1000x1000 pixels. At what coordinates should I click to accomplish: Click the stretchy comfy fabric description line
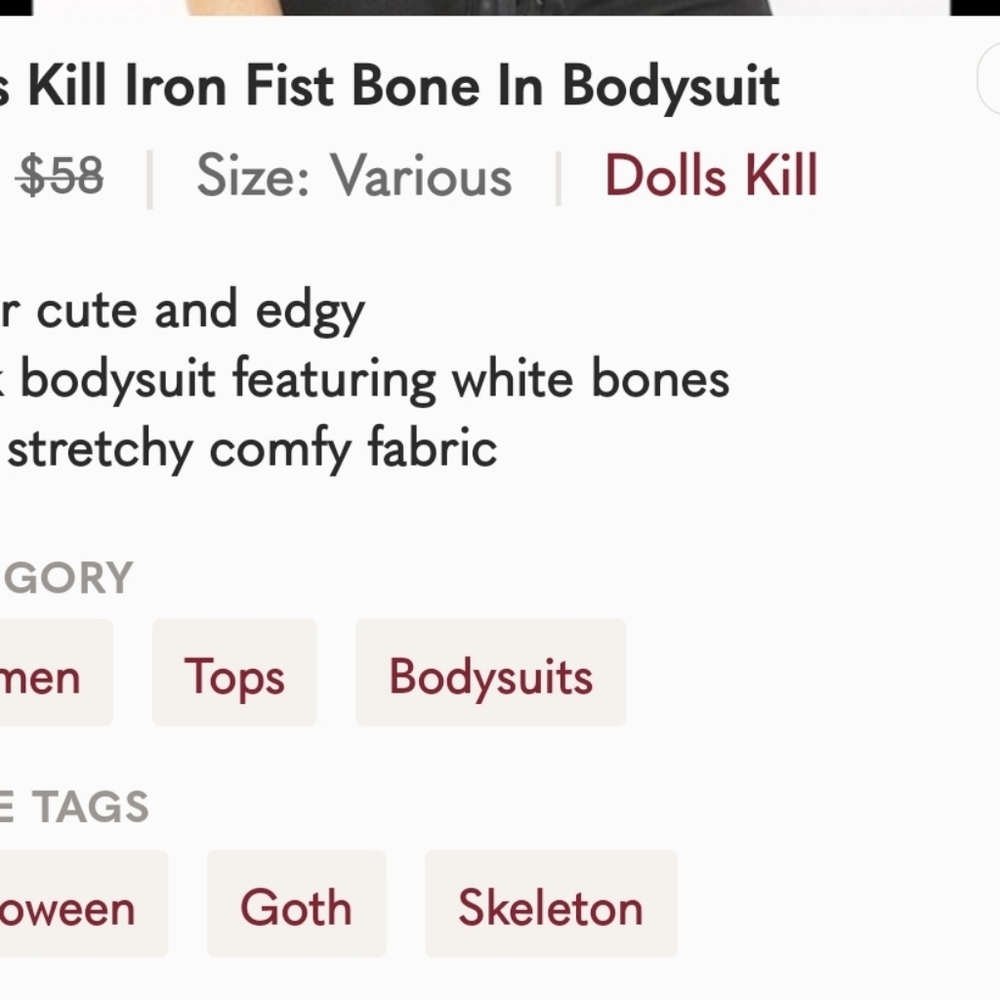(x=248, y=448)
